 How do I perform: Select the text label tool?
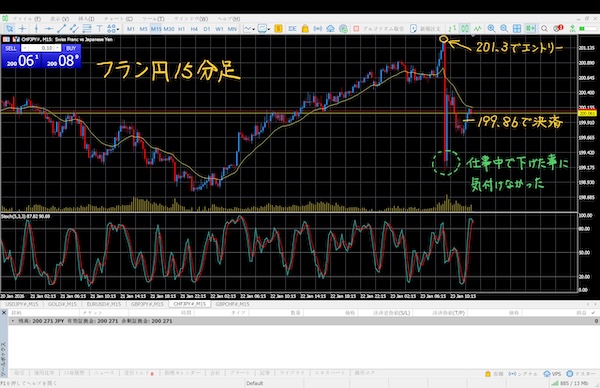click(99, 29)
